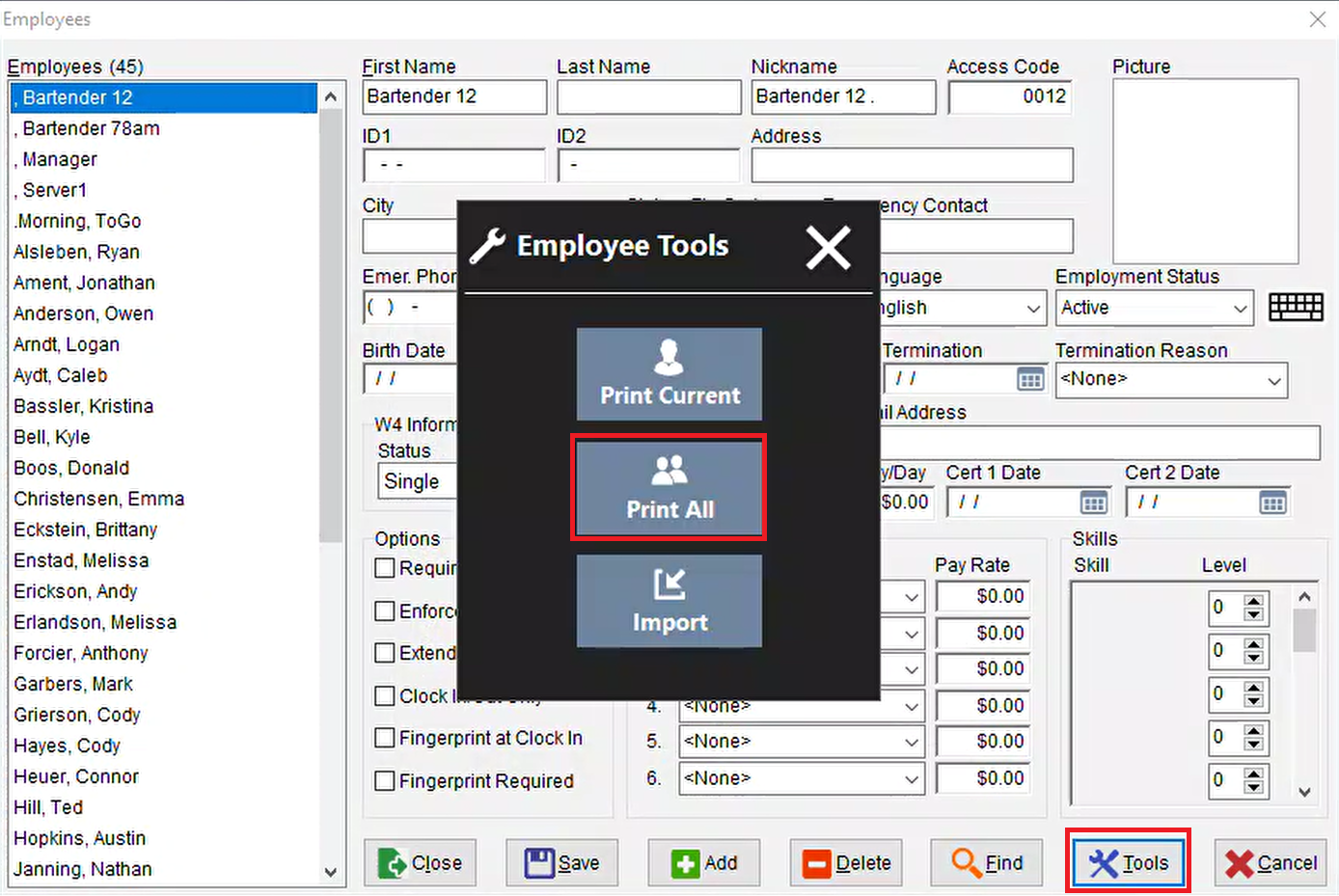Toggle the Fingerprint Required checkbox
The width and height of the screenshot is (1339, 896).
pos(385,780)
